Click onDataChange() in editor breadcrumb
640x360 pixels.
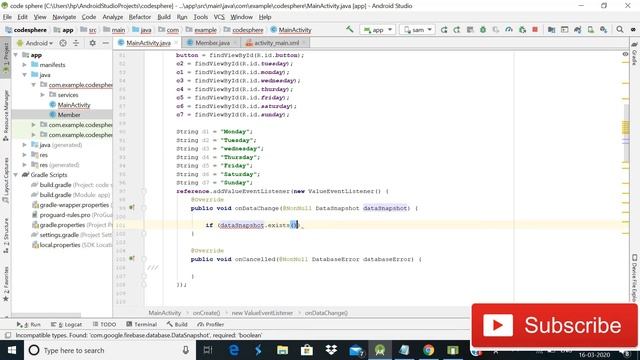[x=327, y=313]
